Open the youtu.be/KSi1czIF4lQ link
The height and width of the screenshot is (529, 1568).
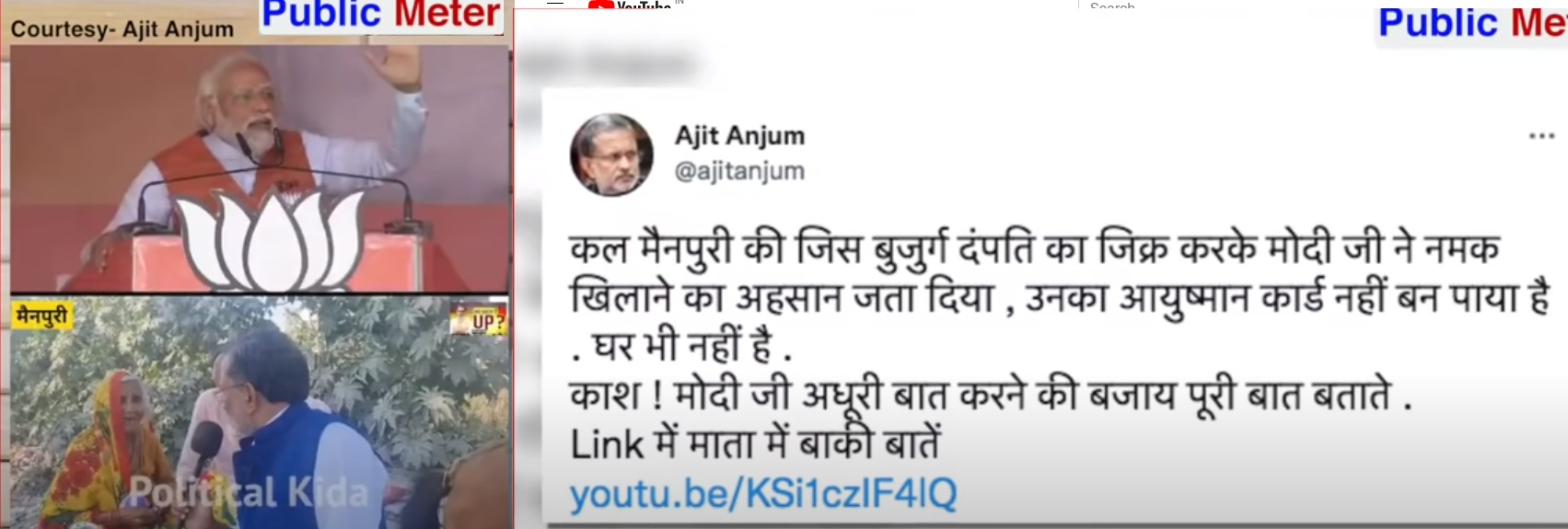click(x=763, y=494)
